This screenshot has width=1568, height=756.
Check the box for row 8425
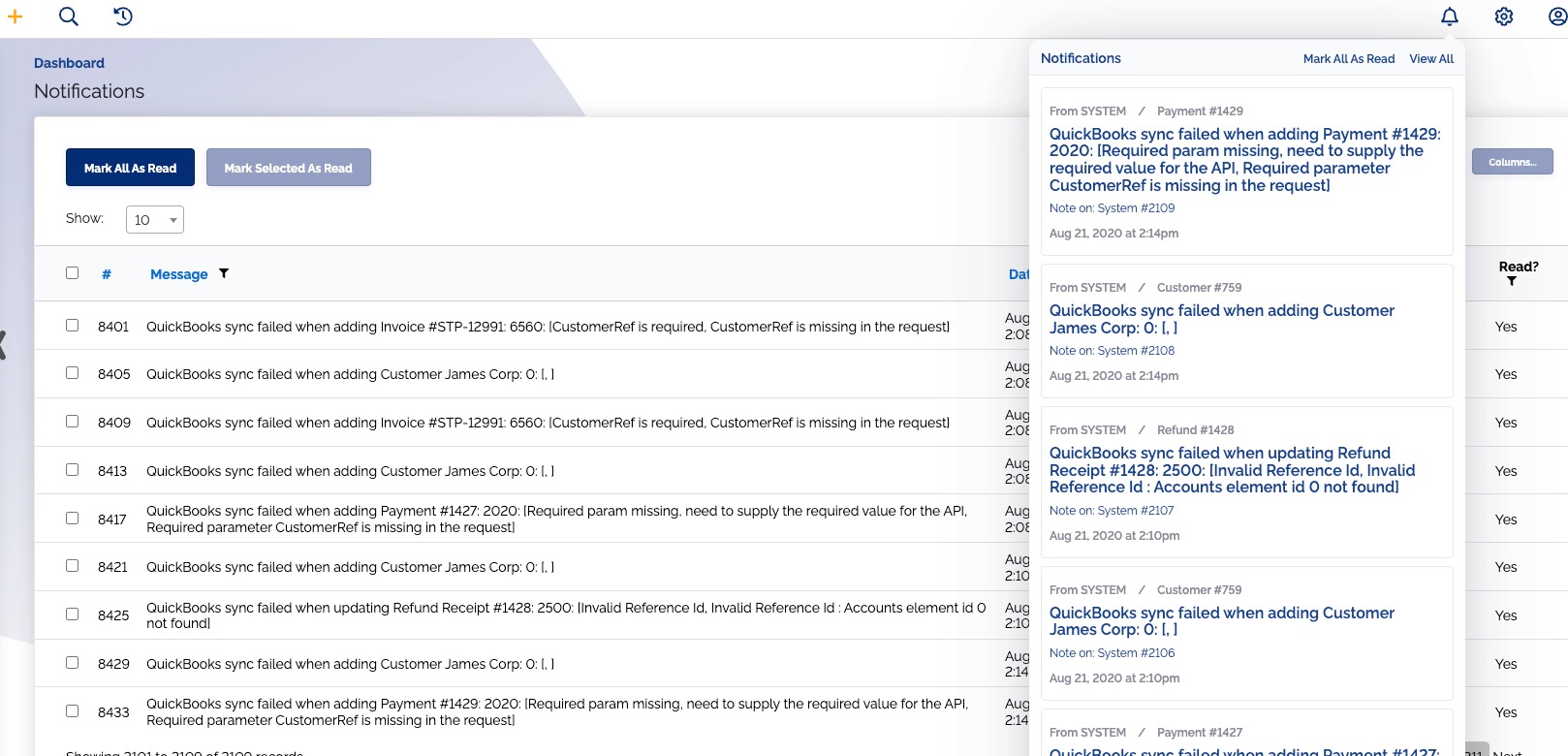(x=72, y=614)
